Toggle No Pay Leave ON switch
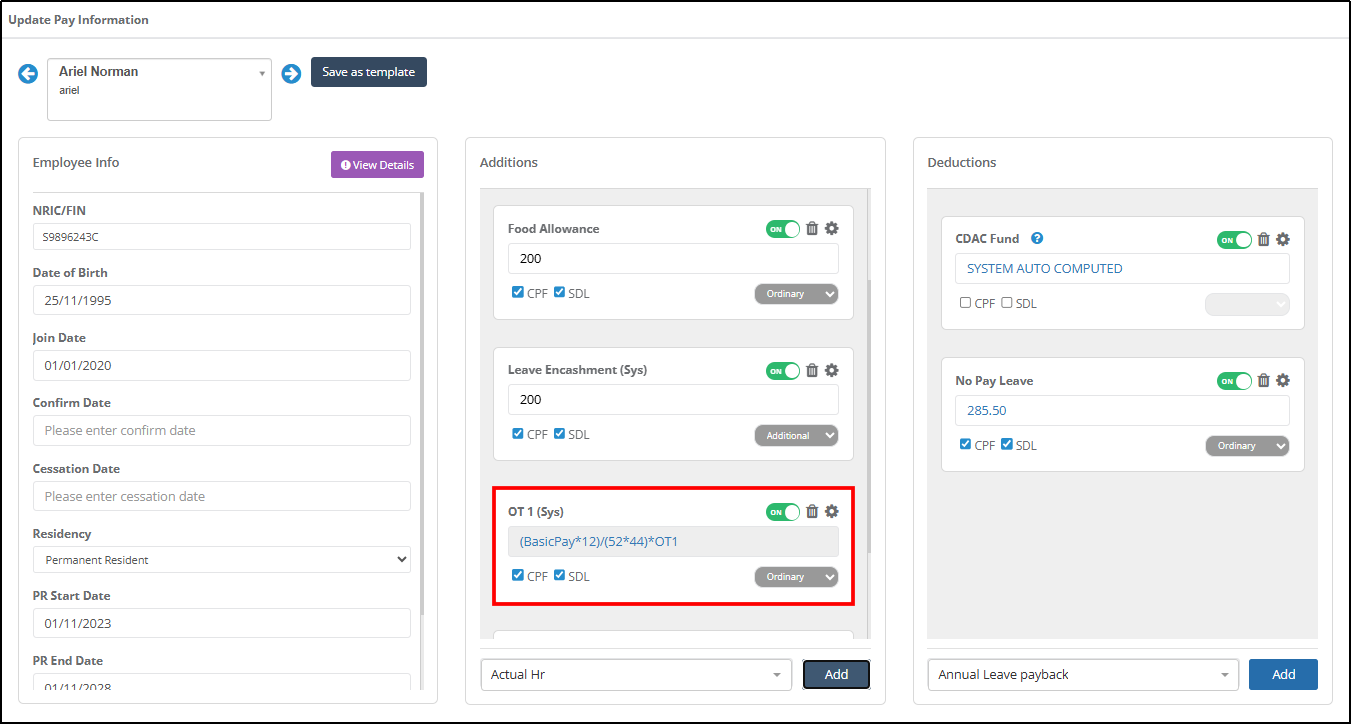The image size is (1351, 724). coord(1234,381)
